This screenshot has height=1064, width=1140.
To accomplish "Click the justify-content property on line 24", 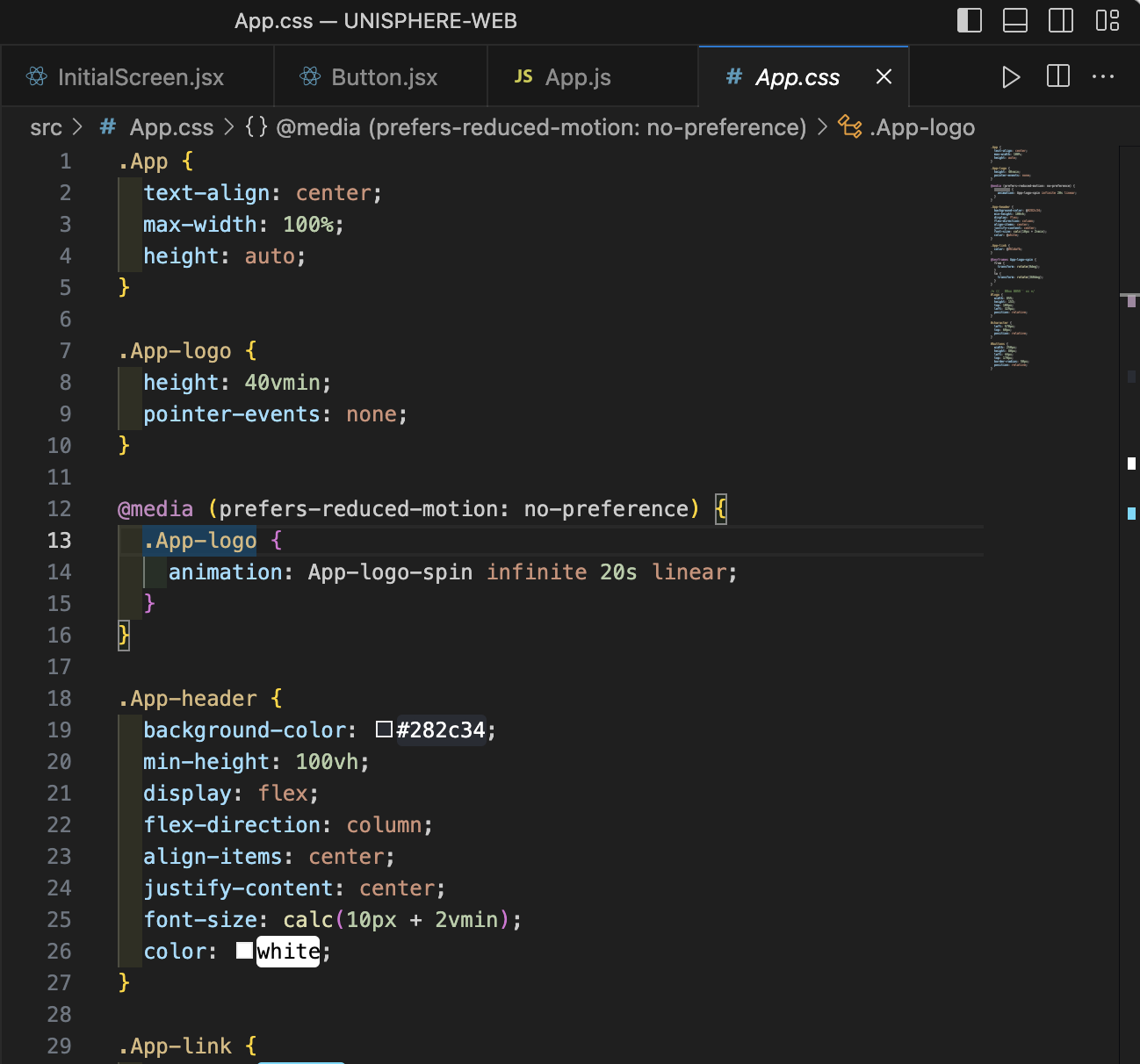I will 238,888.
